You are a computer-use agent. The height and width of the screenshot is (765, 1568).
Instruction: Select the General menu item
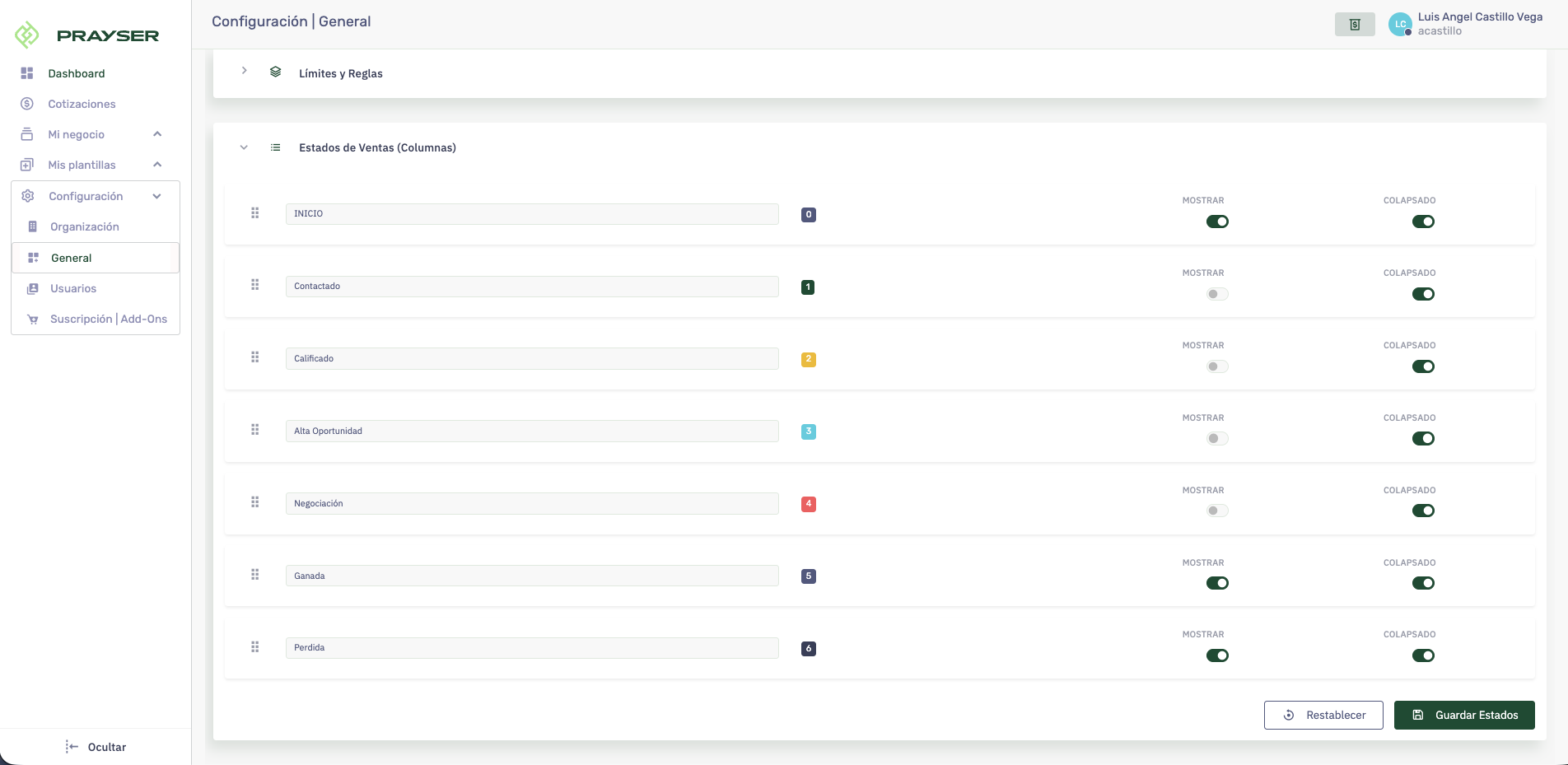click(x=96, y=258)
